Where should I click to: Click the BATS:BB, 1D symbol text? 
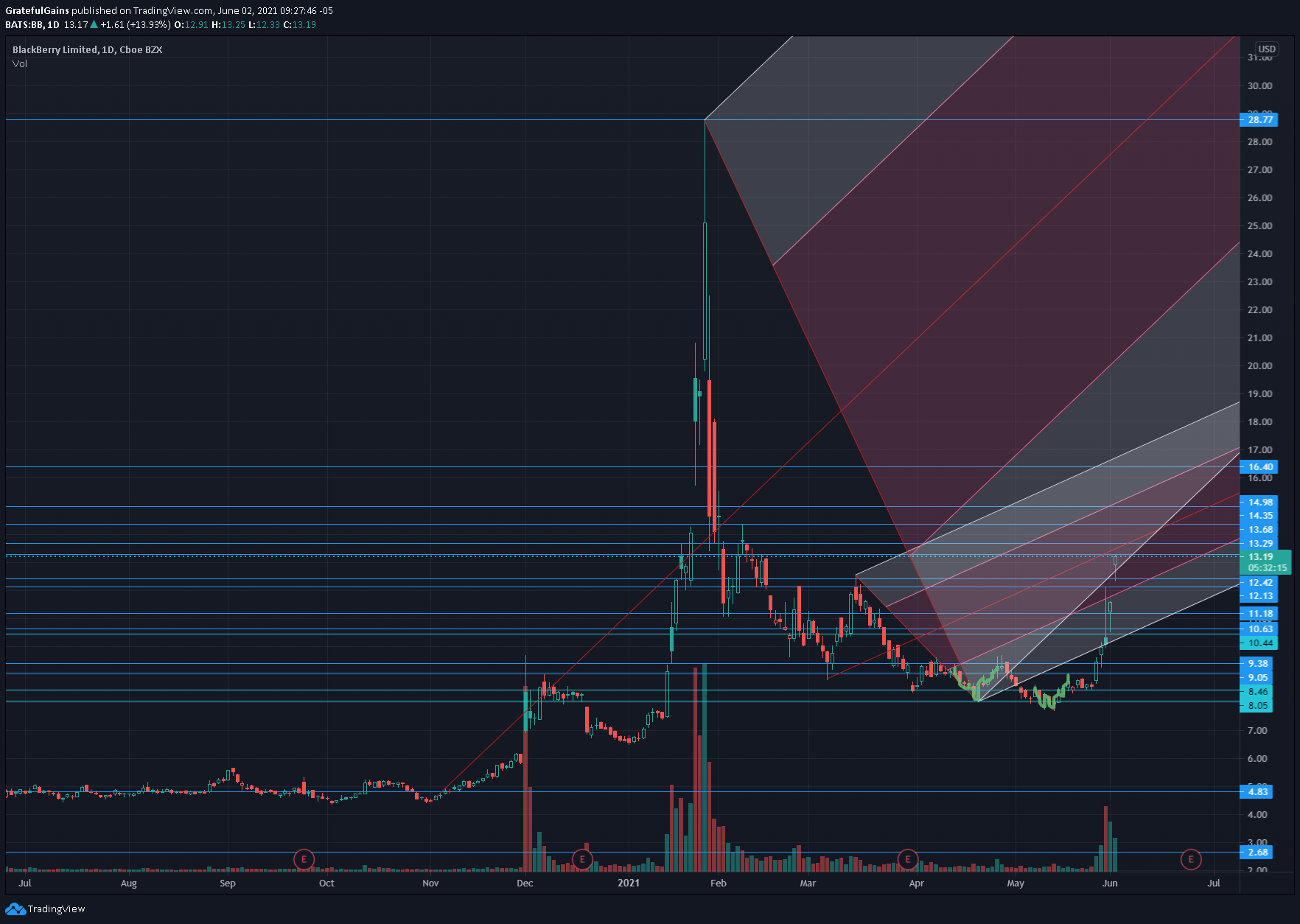coord(32,24)
